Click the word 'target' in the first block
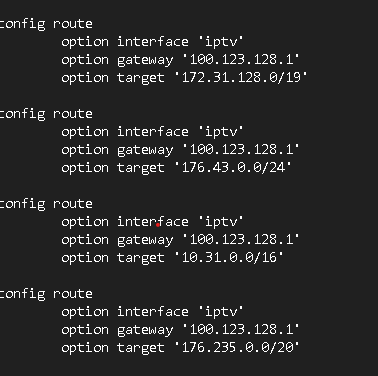The image size is (378, 376). point(141,78)
